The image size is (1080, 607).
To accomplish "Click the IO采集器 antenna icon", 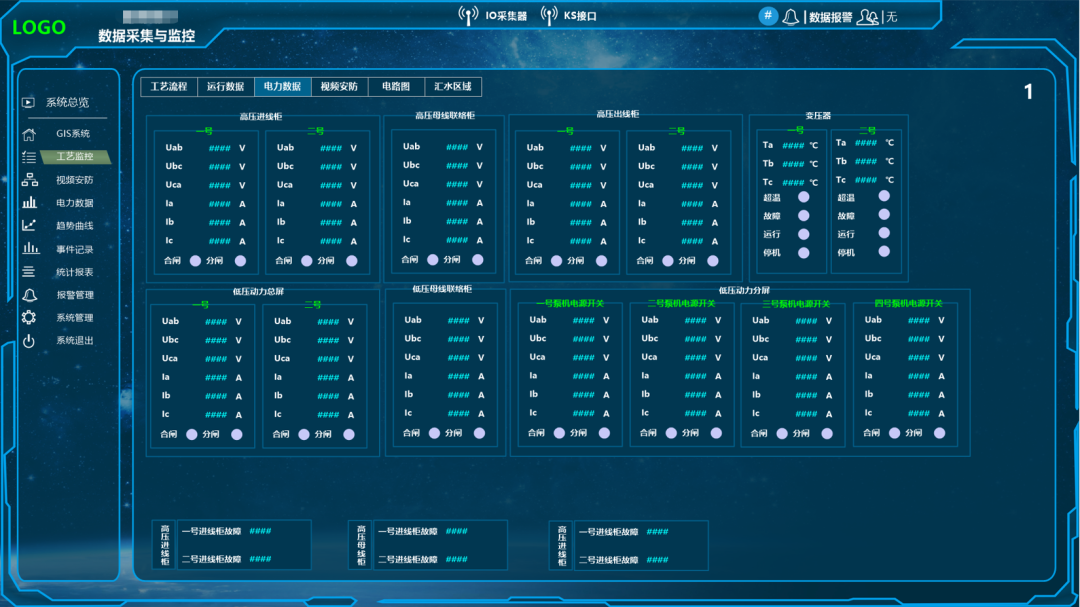I will (x=468, y=16).
